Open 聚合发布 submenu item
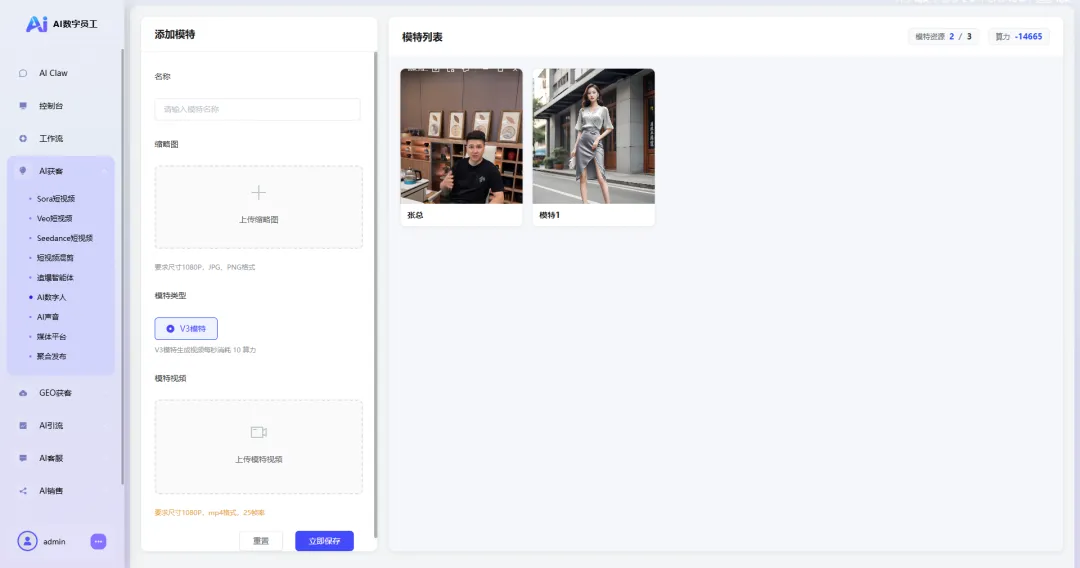The image size is (1080, 568). pyautogui.click(x=52, y=357)
